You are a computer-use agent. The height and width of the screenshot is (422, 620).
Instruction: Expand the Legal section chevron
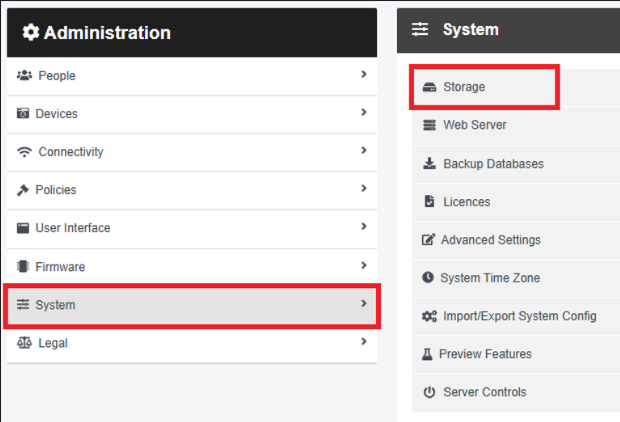coord(364,341)
